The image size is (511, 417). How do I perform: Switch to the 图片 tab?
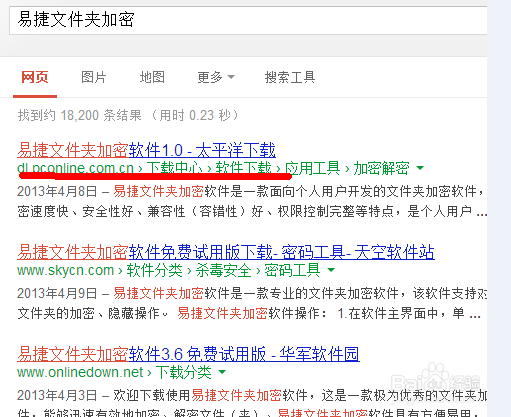pos(94,77)
